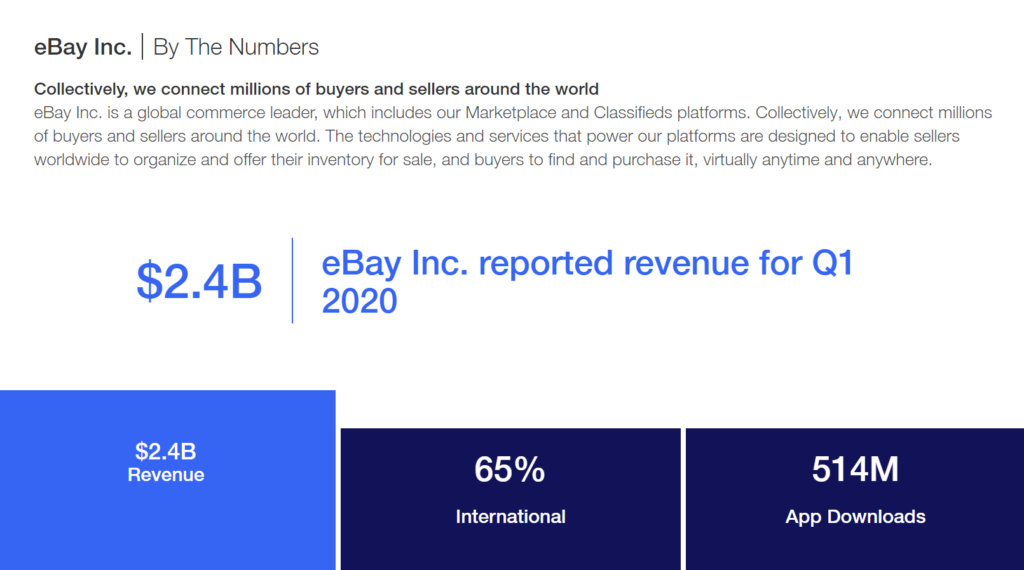Click the "eBay Inc." title at top

pos(82,47)
